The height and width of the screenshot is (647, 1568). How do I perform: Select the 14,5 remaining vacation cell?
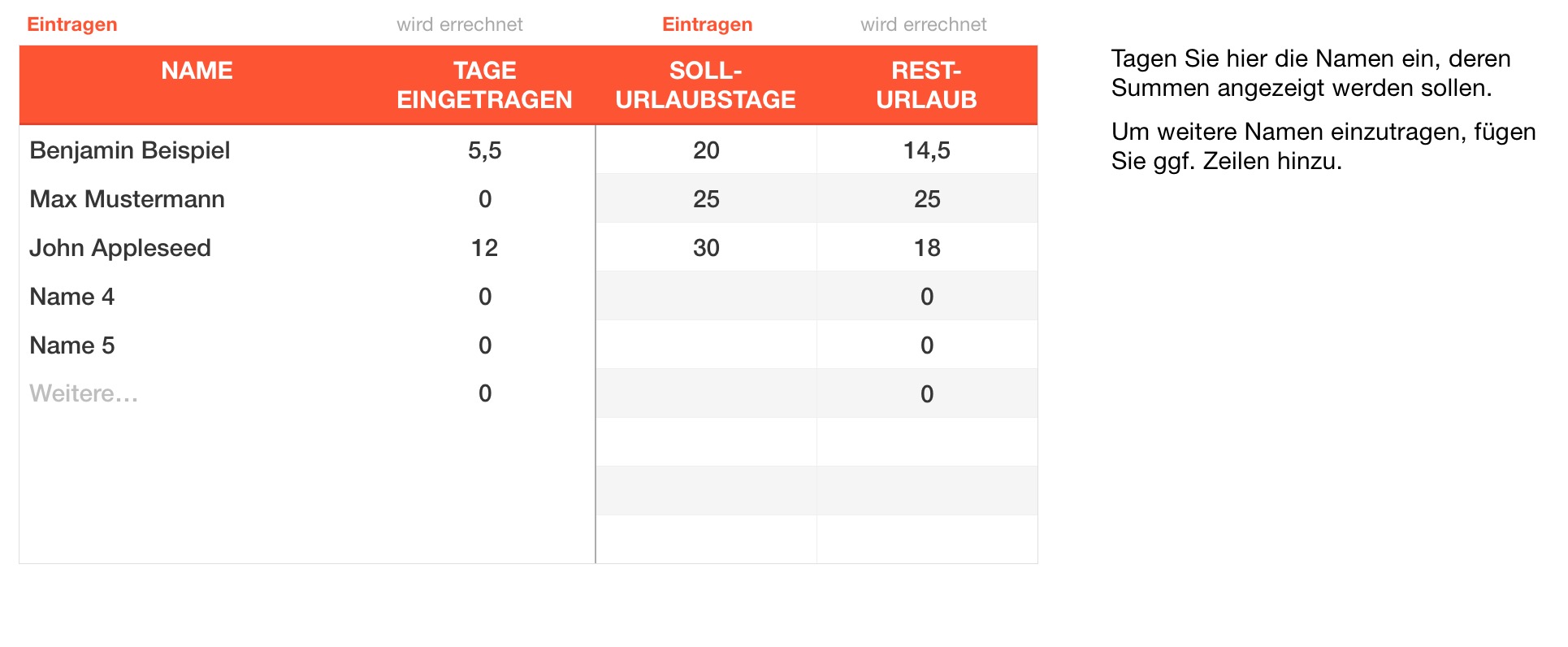click(926, 150)
